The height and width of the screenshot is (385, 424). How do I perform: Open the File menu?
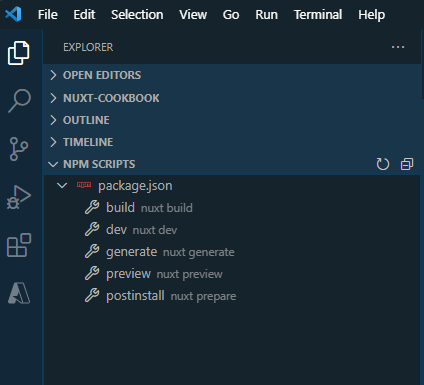48,15
